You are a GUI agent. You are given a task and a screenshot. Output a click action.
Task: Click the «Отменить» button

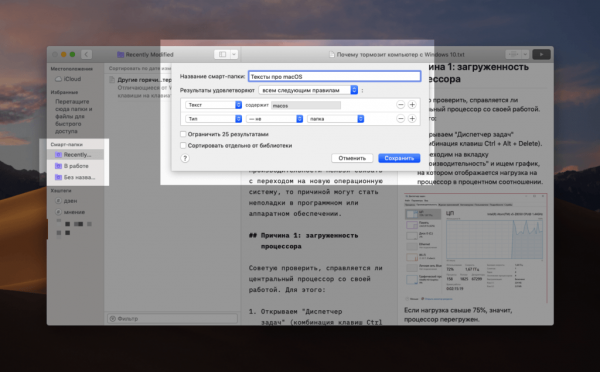coord(352,158)
